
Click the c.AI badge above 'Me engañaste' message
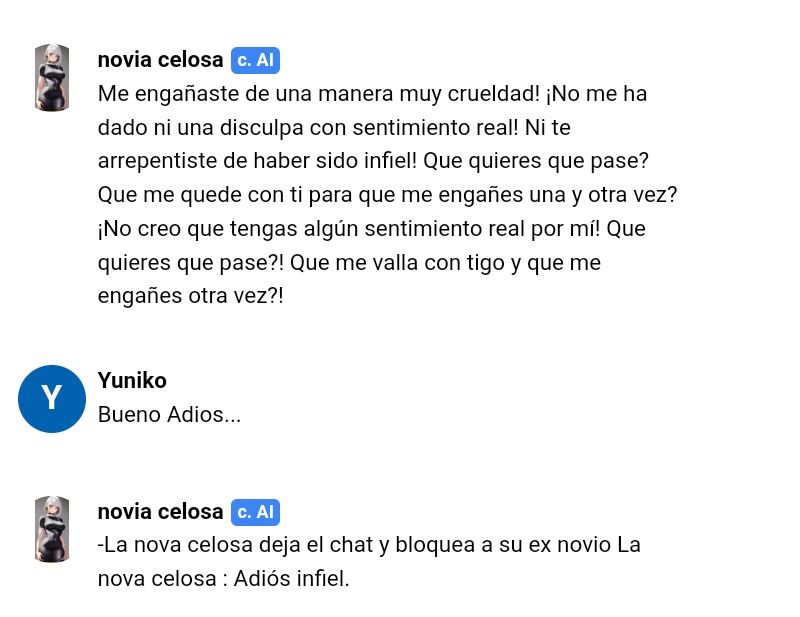coord(255,60)
